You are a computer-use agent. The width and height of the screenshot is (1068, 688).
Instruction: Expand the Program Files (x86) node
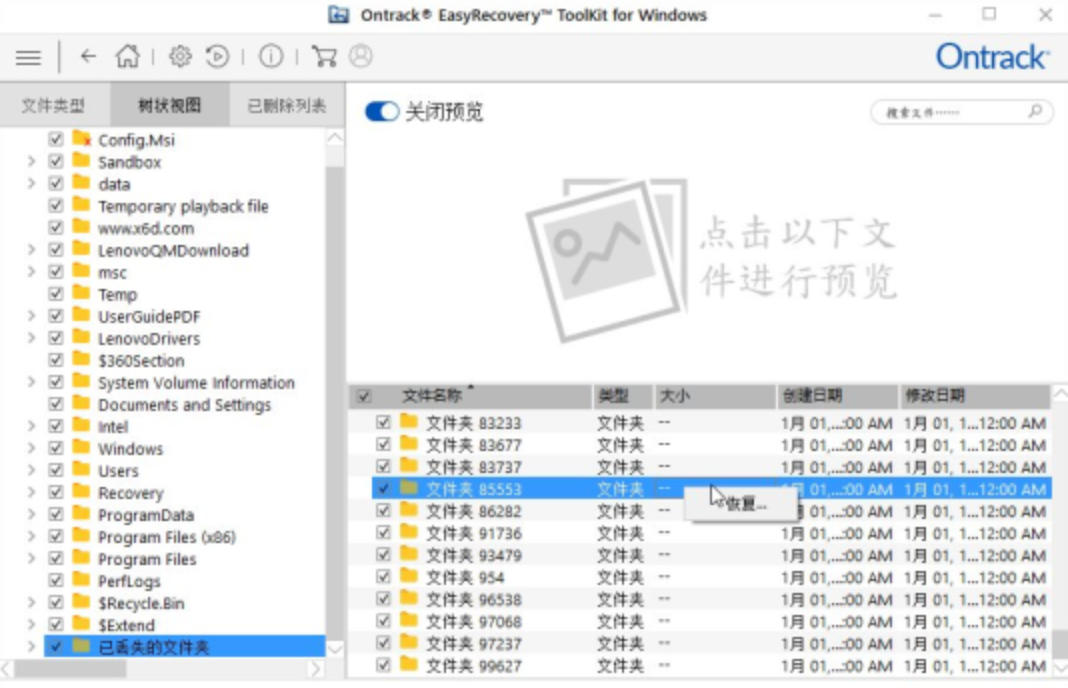pos(31,537)
